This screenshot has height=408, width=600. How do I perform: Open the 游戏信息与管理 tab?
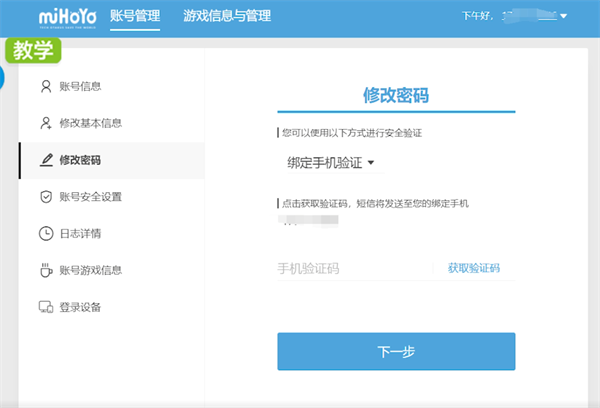click(227, 16)
